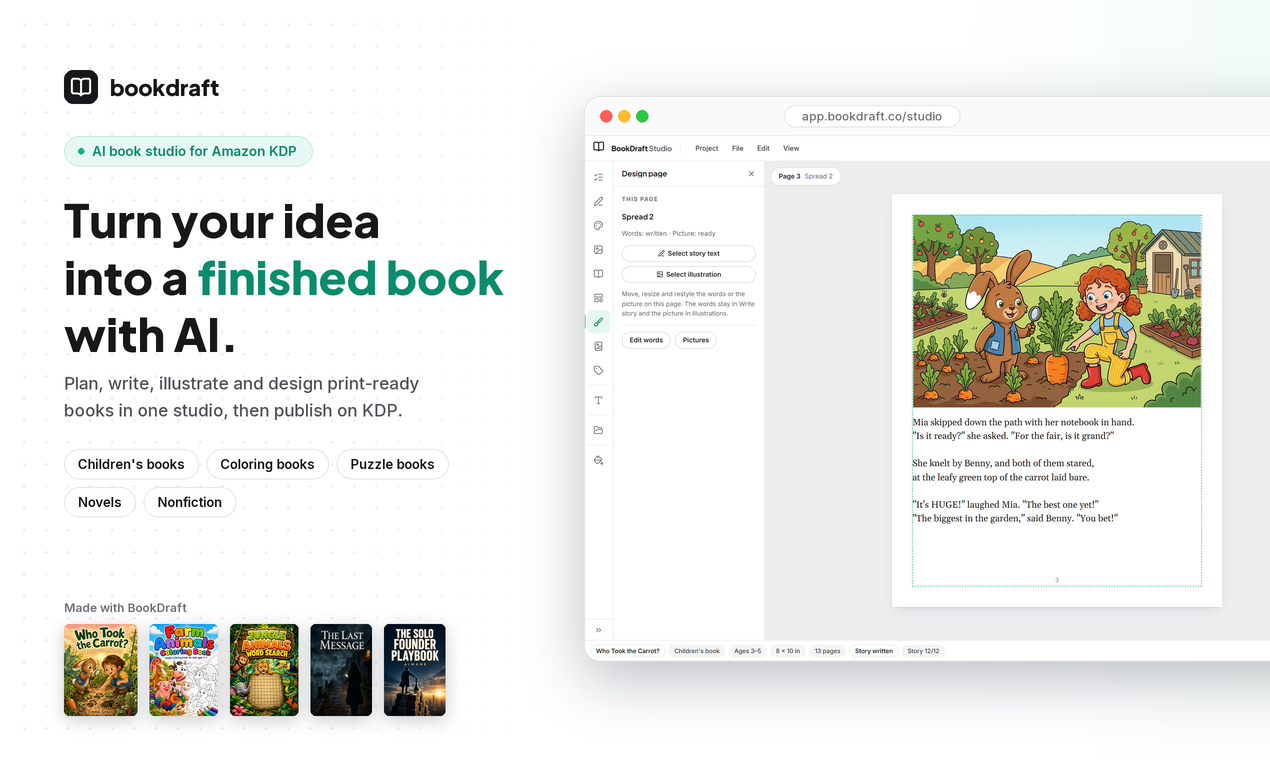The height and width of the screenshot is (760, 1270).
Task: Select the Children's books tag
Action: click(131, 464)
